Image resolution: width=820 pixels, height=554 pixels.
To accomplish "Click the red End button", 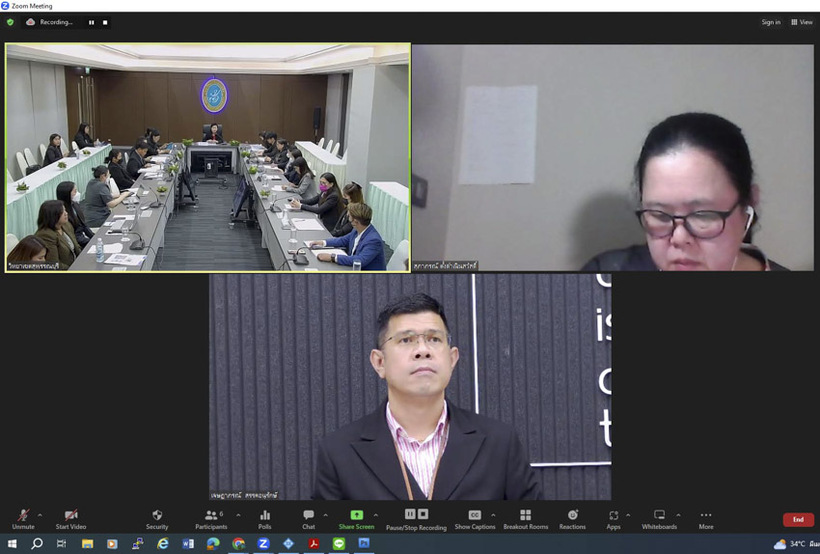I will click(797, 519).
